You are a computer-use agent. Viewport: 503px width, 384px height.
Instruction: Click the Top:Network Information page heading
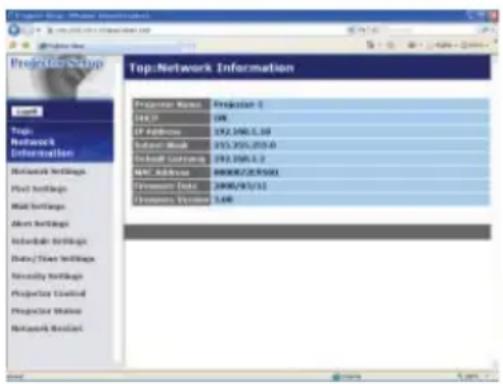pyautogui.click(x=212, y=68)
